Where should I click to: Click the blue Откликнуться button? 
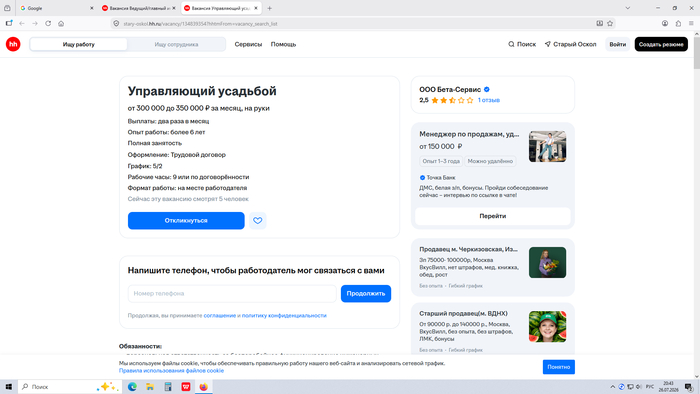tap(186, 220)
